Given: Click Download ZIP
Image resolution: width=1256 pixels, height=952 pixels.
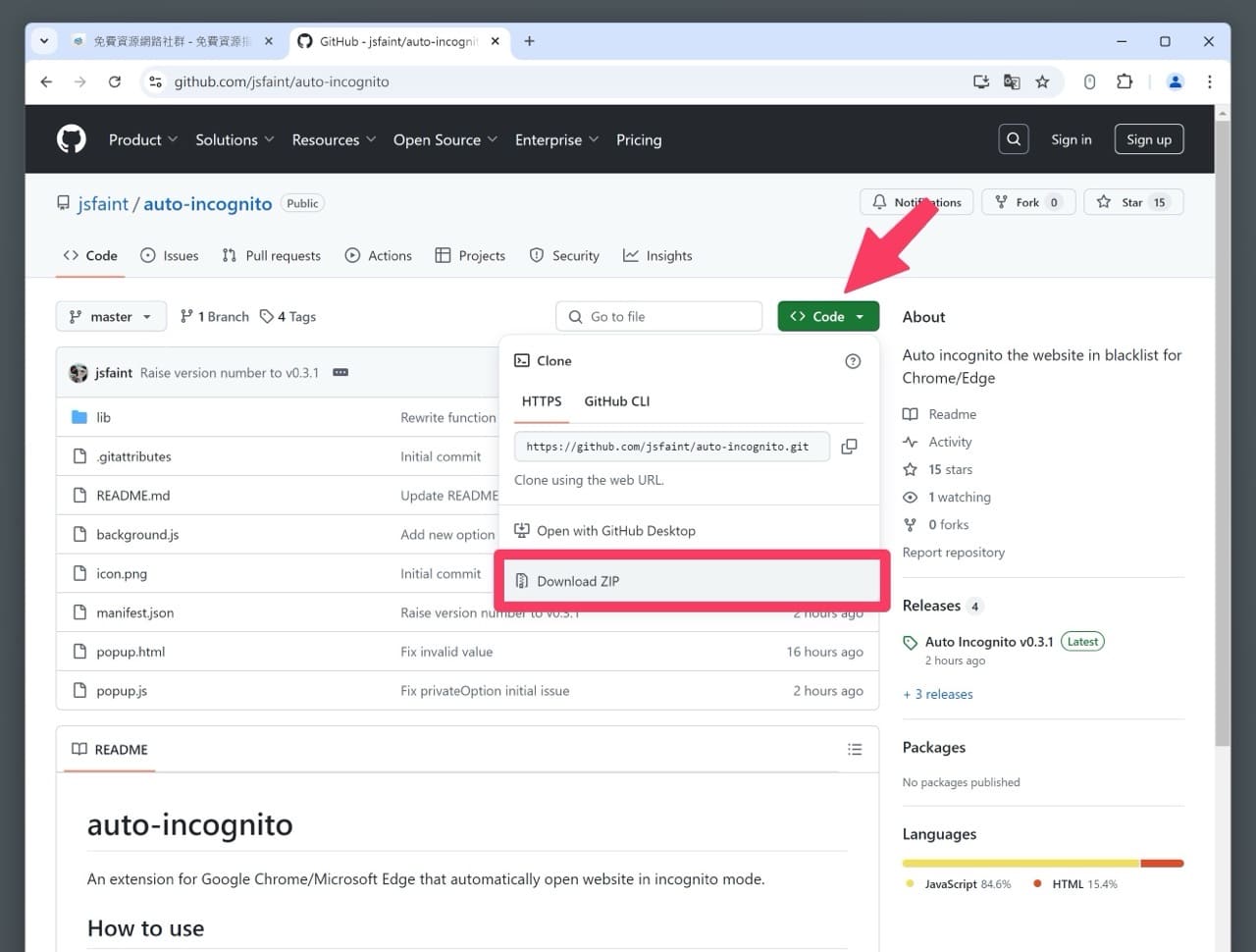Looking at the screenshot, I should pyautogui.click(x=692, y=581).
